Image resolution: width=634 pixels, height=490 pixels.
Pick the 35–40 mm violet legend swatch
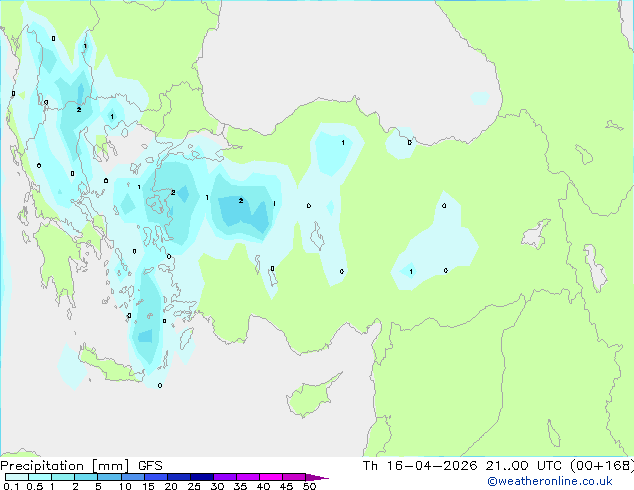point(247,477)
